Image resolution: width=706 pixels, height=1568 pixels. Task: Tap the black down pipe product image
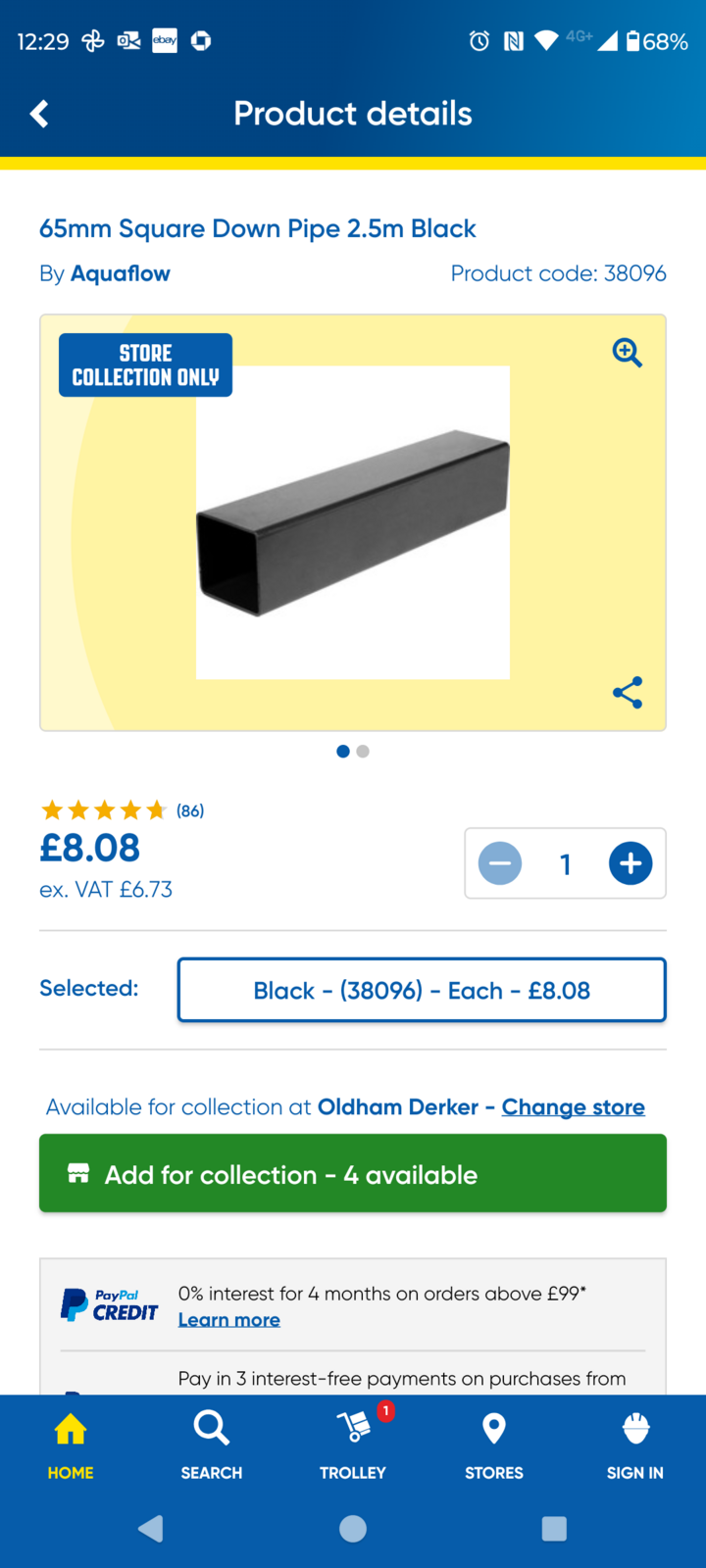pos(353,522)
